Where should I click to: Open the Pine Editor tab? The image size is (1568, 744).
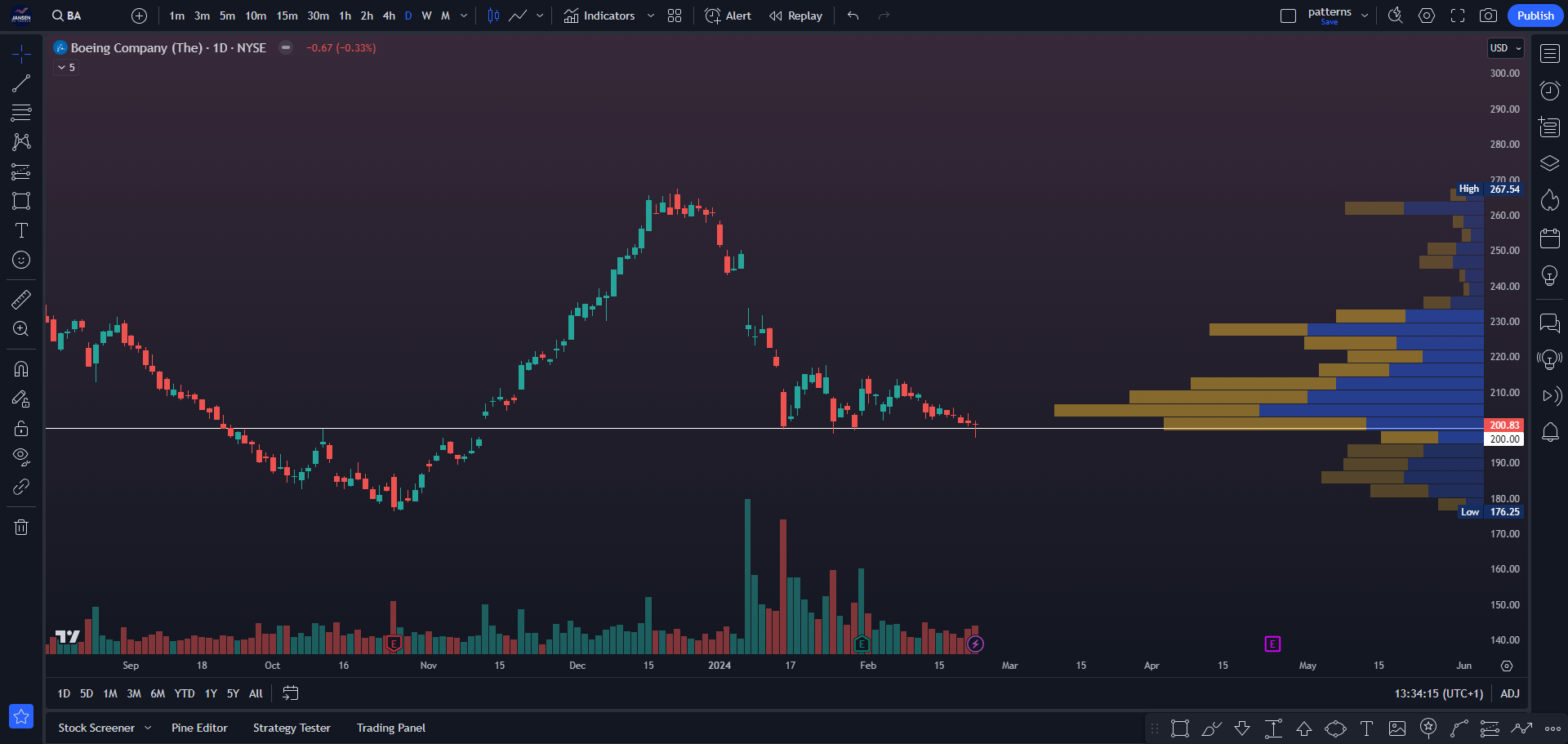(199, 728)
